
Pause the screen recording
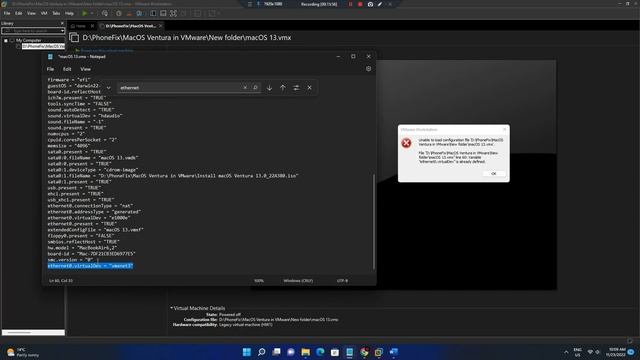[350, 4]
